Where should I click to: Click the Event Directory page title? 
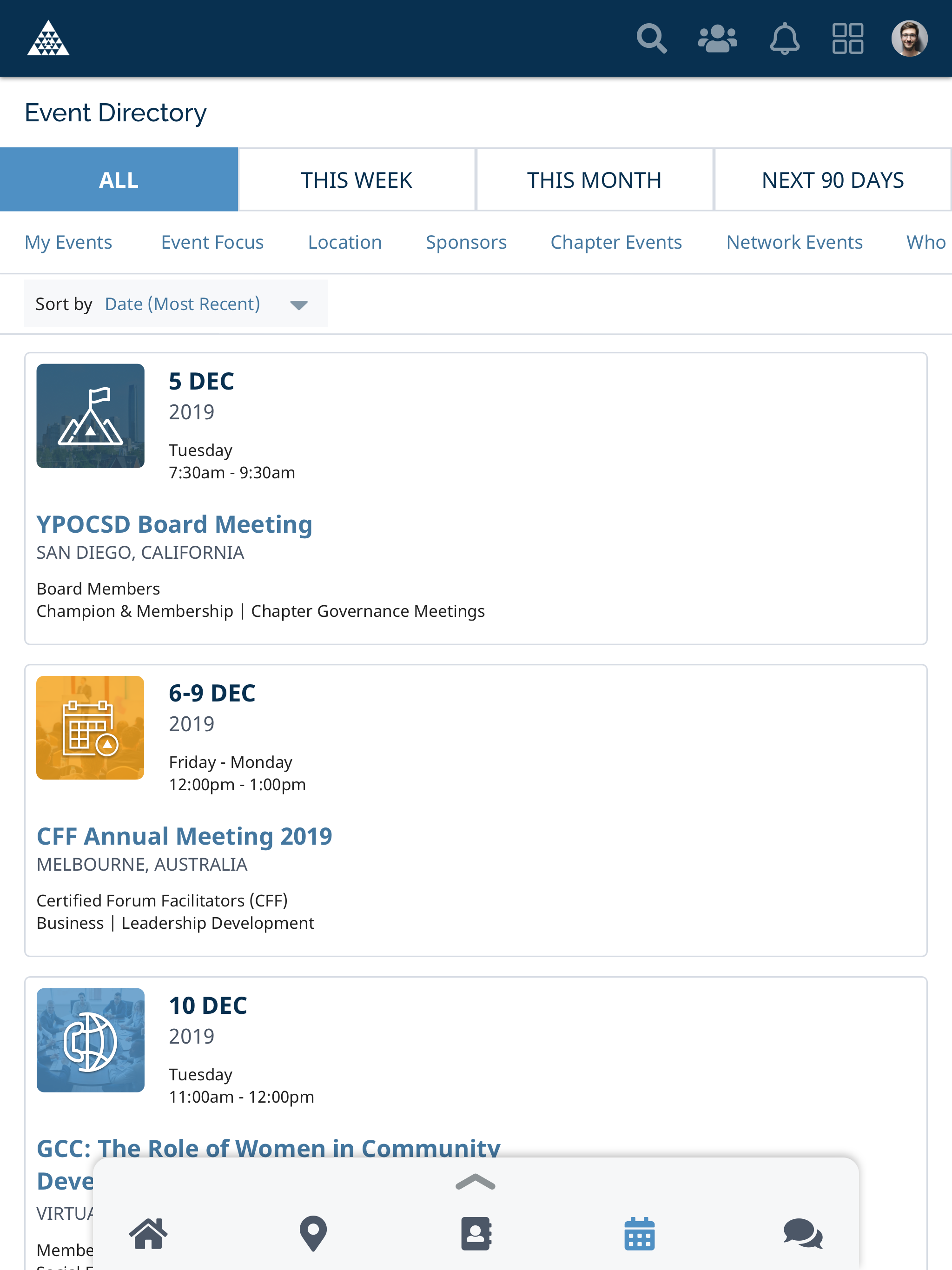coord(115,112)
